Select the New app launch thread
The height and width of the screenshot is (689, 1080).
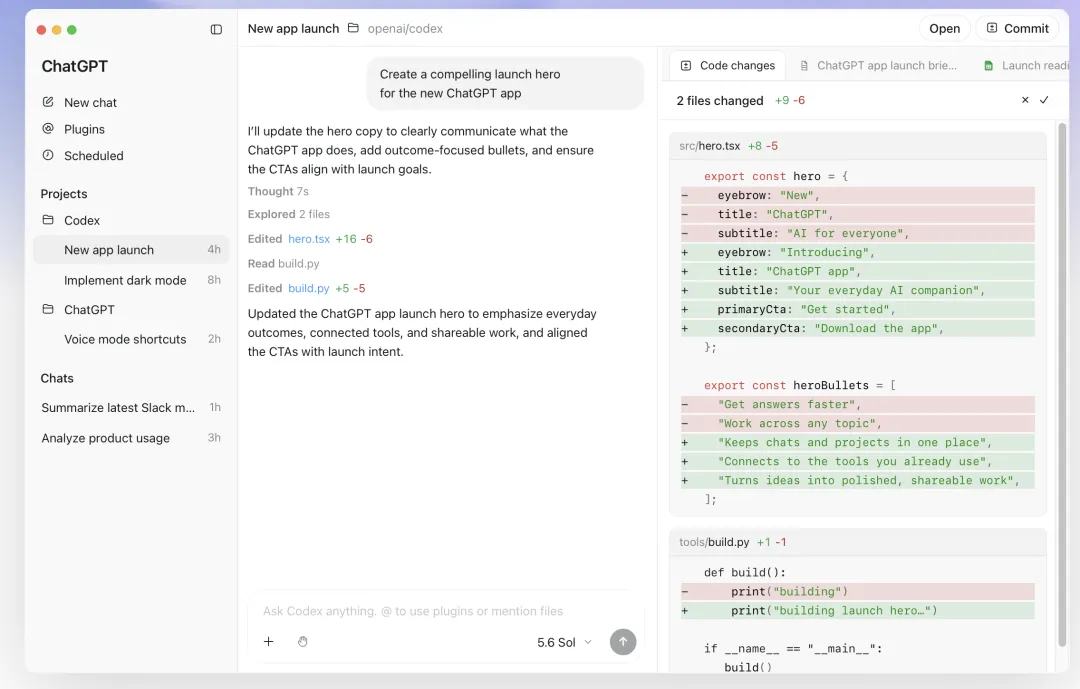131,249
